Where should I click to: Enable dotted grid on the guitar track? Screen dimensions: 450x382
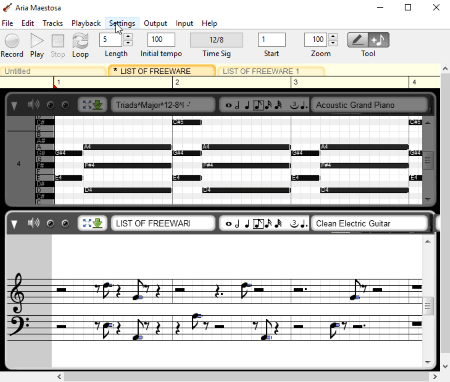click(304, 224)
